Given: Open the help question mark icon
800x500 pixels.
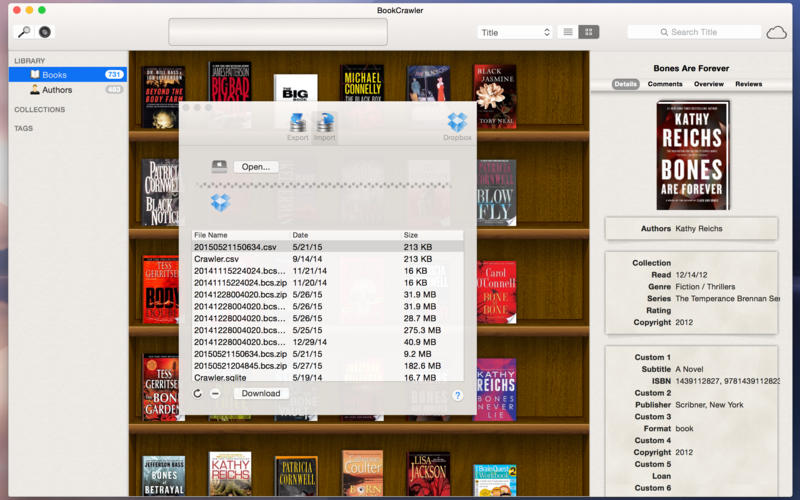Looking at the screenshot, I should pos(458,395).
